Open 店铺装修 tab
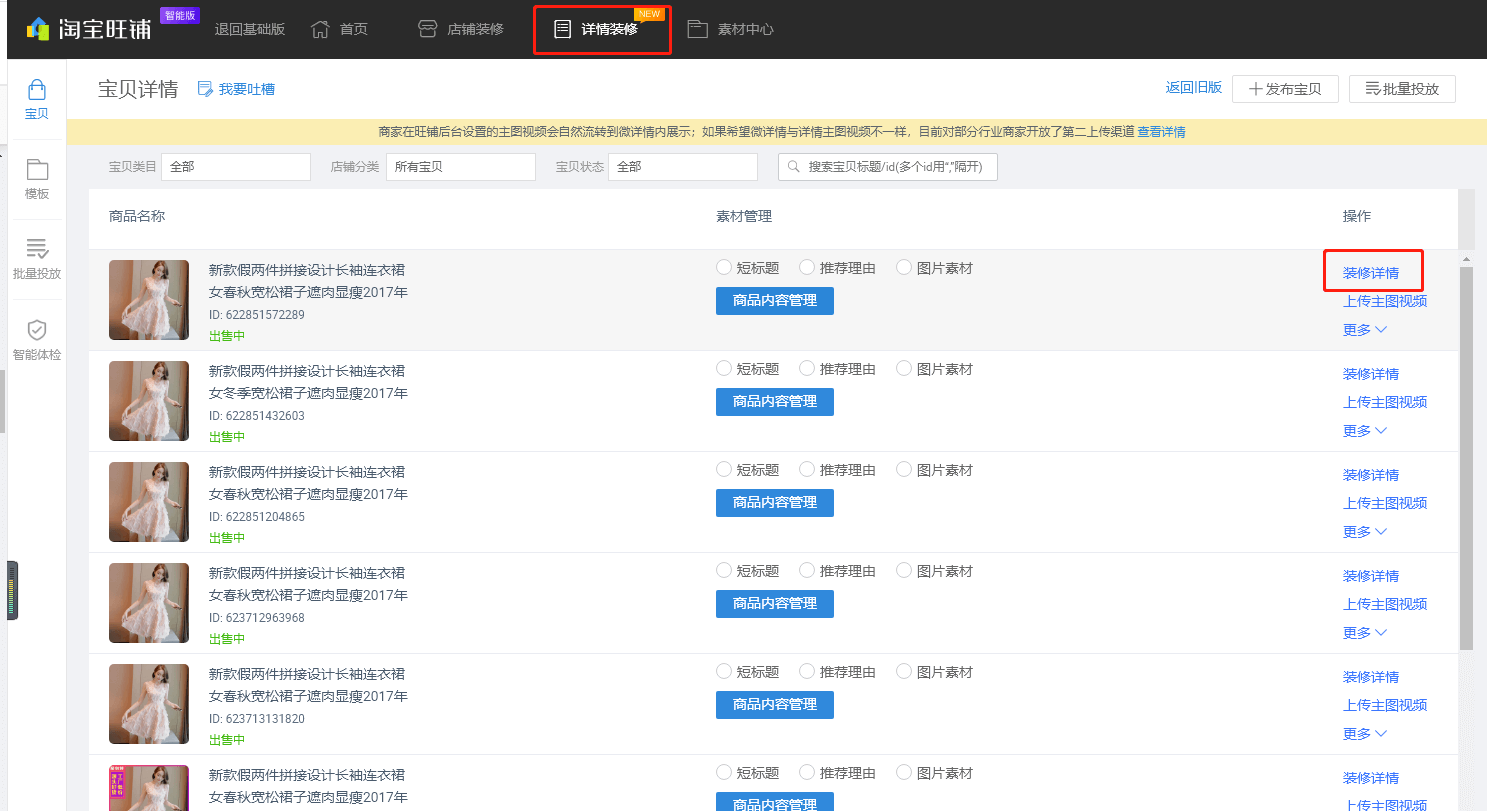Image resolution: width=1487 pixels, height=811 pixels. (x=461, y=29)
